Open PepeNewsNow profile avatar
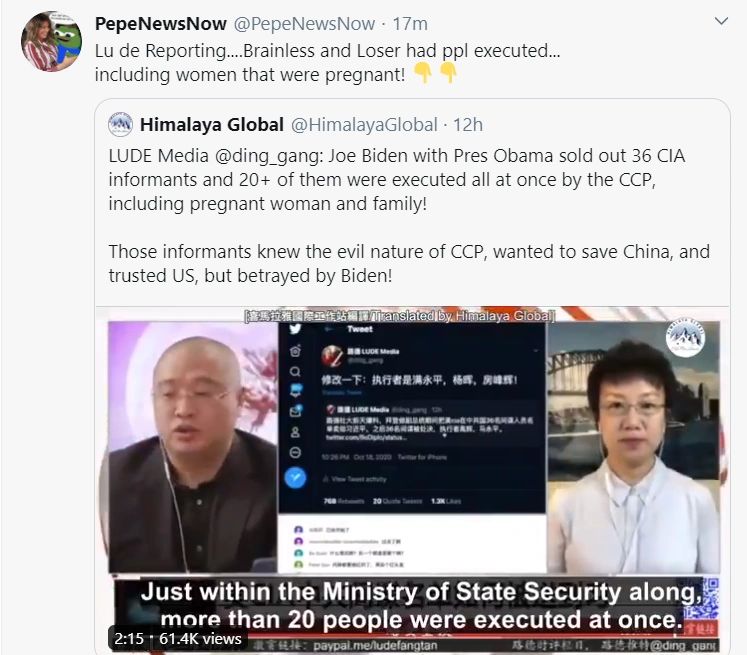This screenshot has height=655, width=747. coord(51,41)
